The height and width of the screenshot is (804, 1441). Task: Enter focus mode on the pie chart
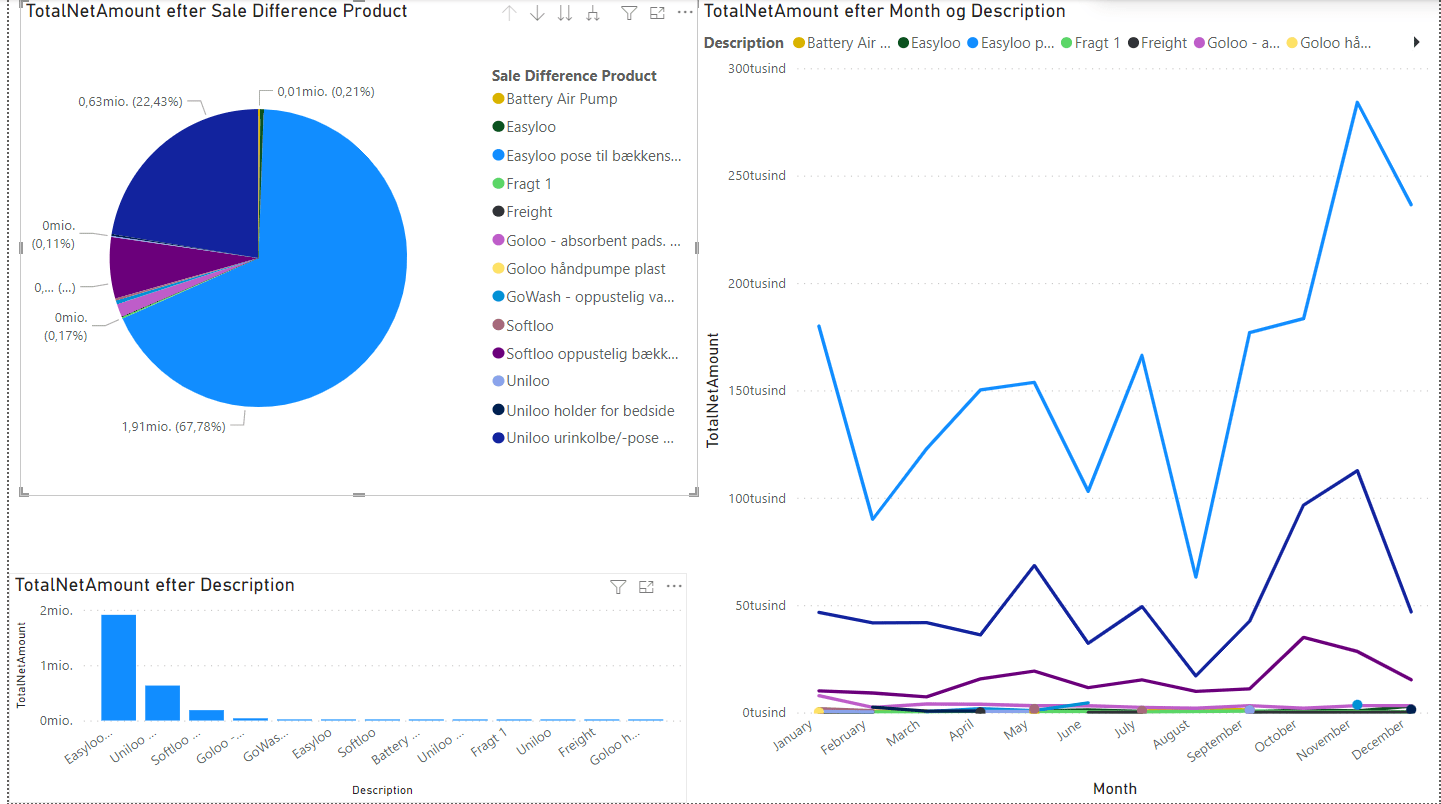tap(657, 13)
